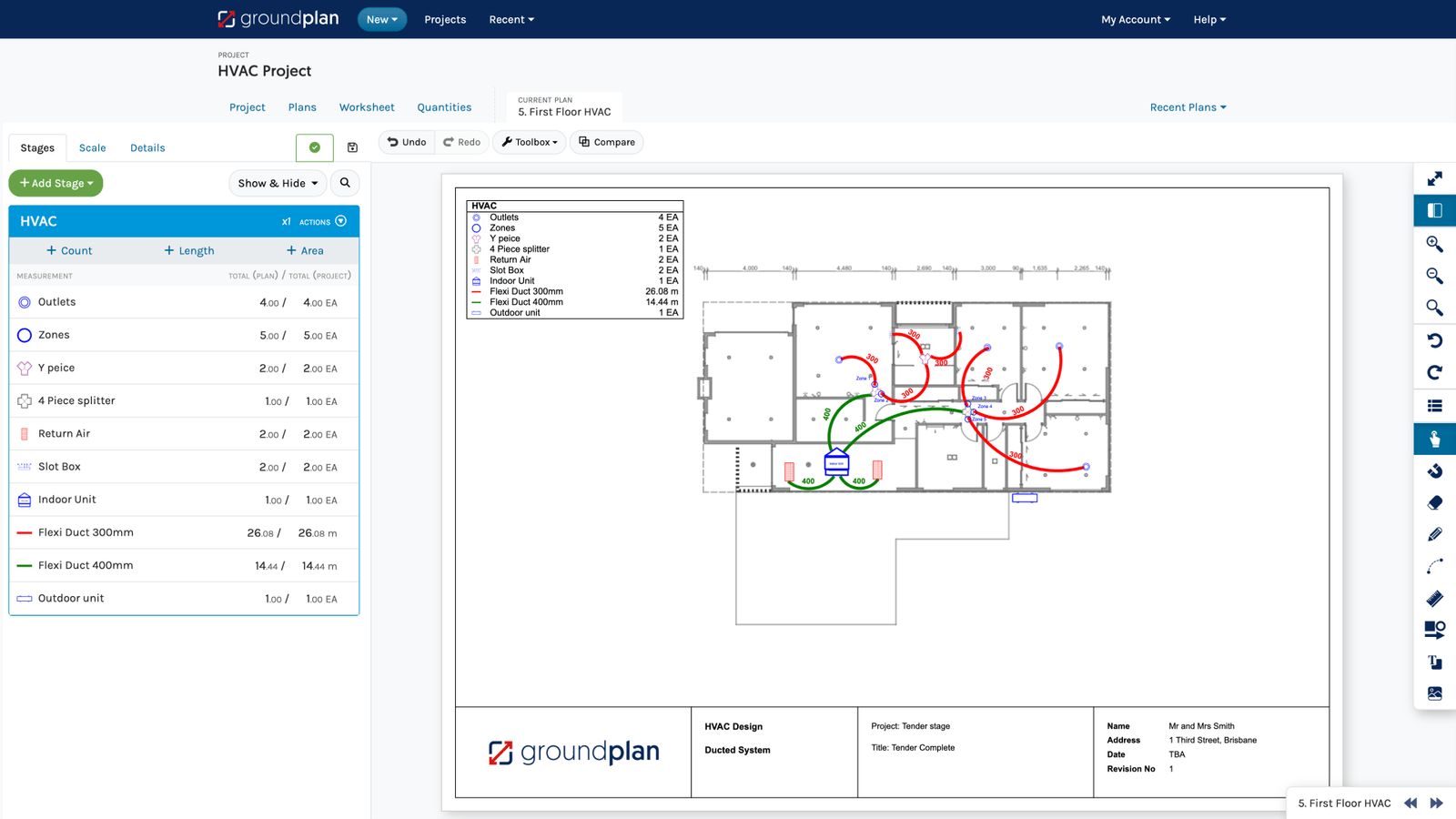This screenshot has height=819, width=1456.
Task: Click the red Flexi Duct 300mm color swatch
Action: point(25,532)
